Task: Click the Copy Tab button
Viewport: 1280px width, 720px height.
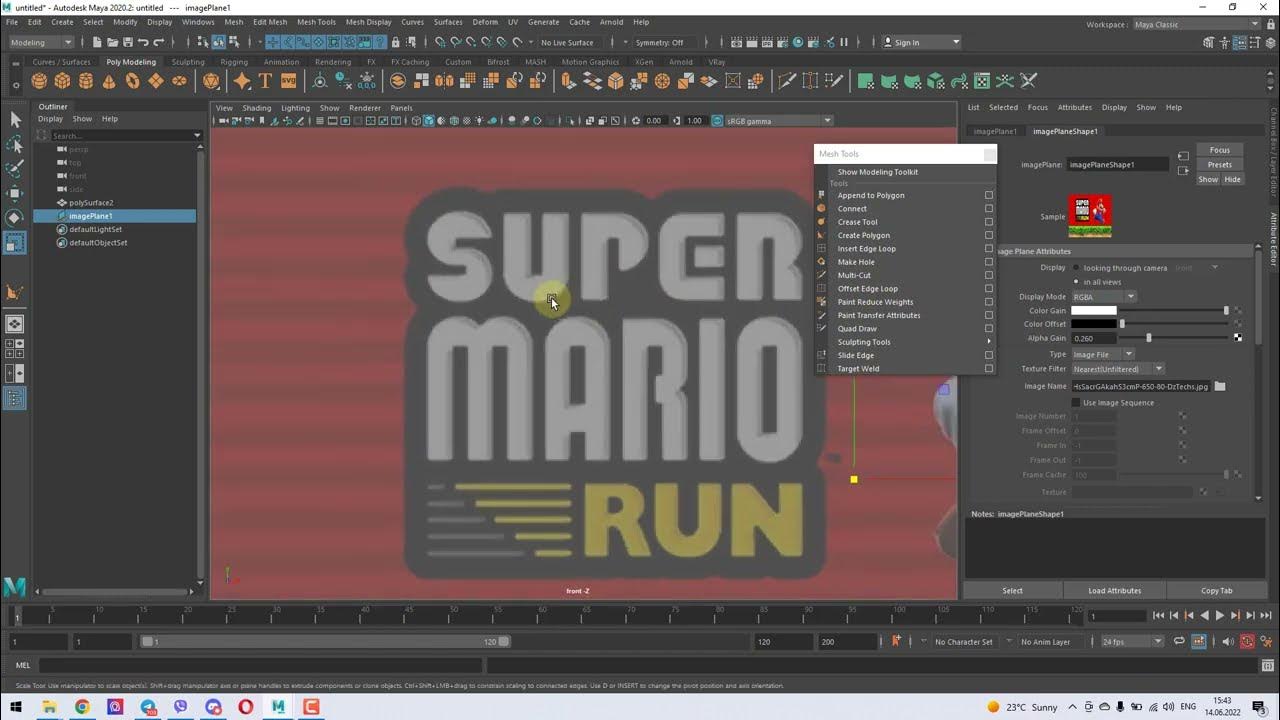Action: tap(1217, 591)
